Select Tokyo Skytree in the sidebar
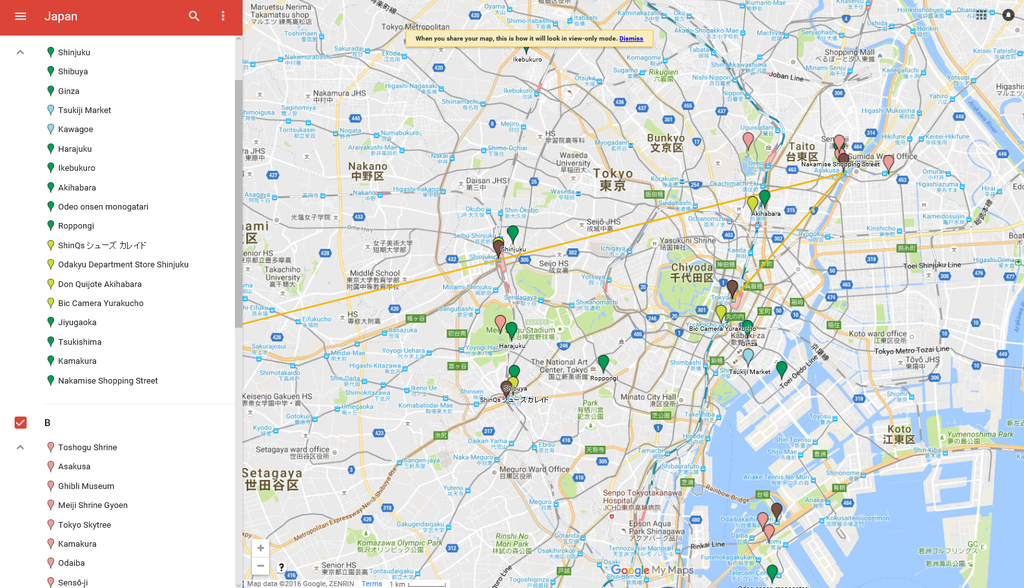This screenshot has width=1024, height=588. point(84,525)
